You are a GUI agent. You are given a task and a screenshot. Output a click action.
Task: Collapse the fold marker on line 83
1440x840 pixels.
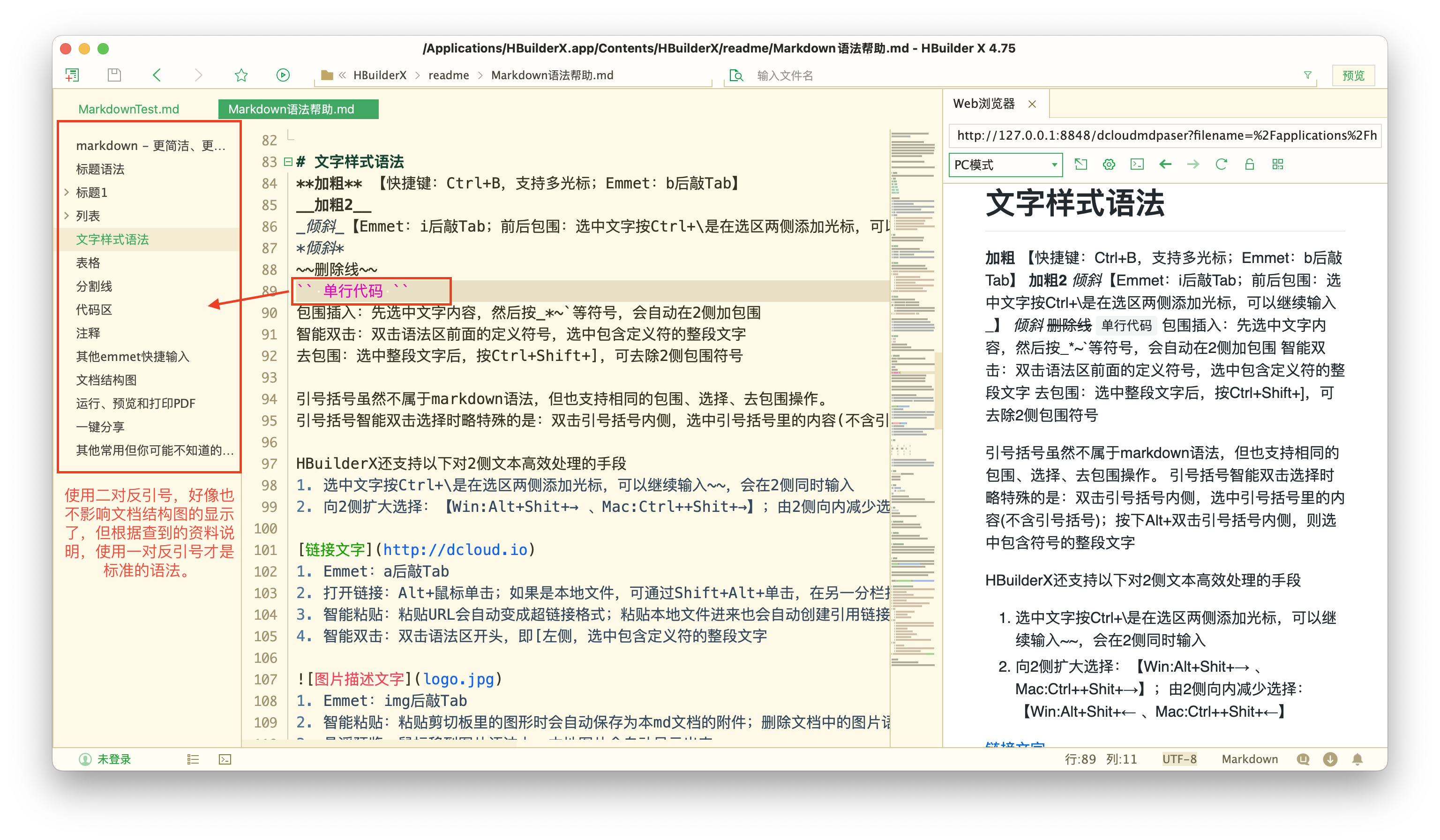tap(288, 162)
